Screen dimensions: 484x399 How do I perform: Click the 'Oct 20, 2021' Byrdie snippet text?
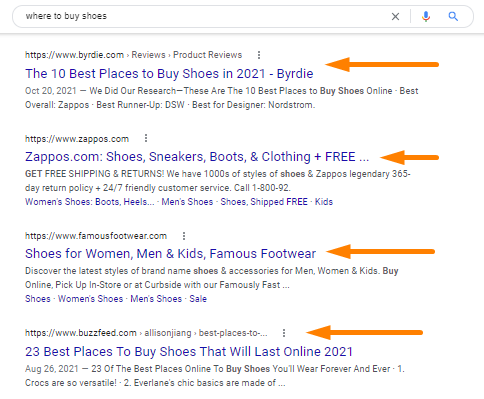[x=221, y=98]
